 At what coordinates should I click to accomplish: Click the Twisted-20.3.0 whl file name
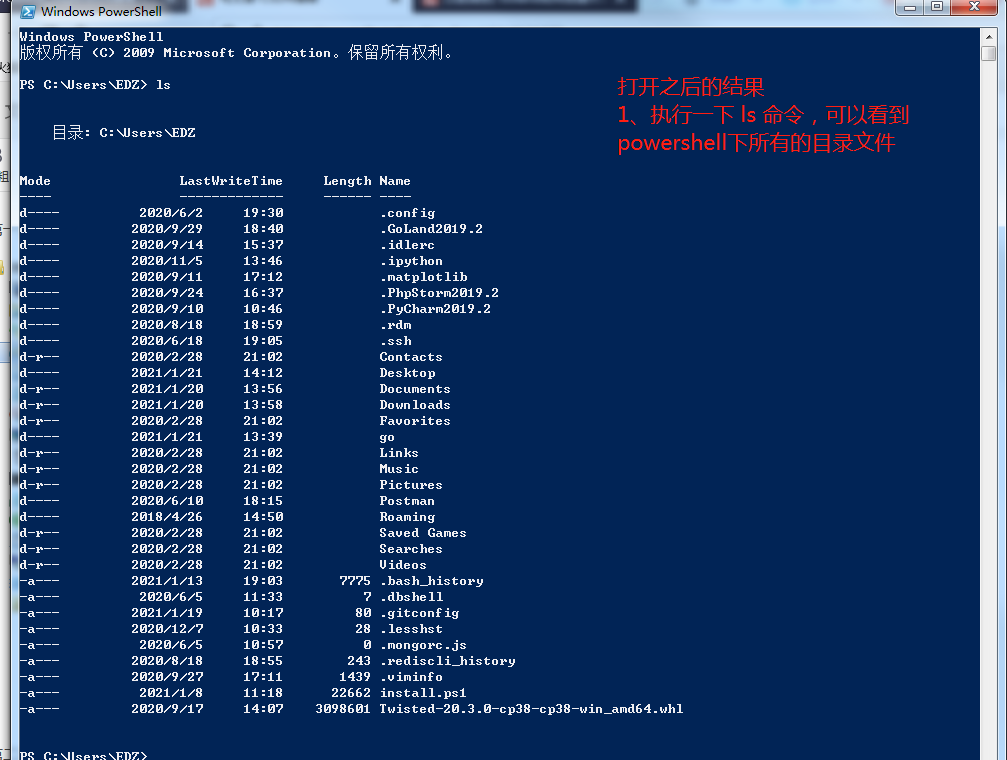[x=532, y=708]
